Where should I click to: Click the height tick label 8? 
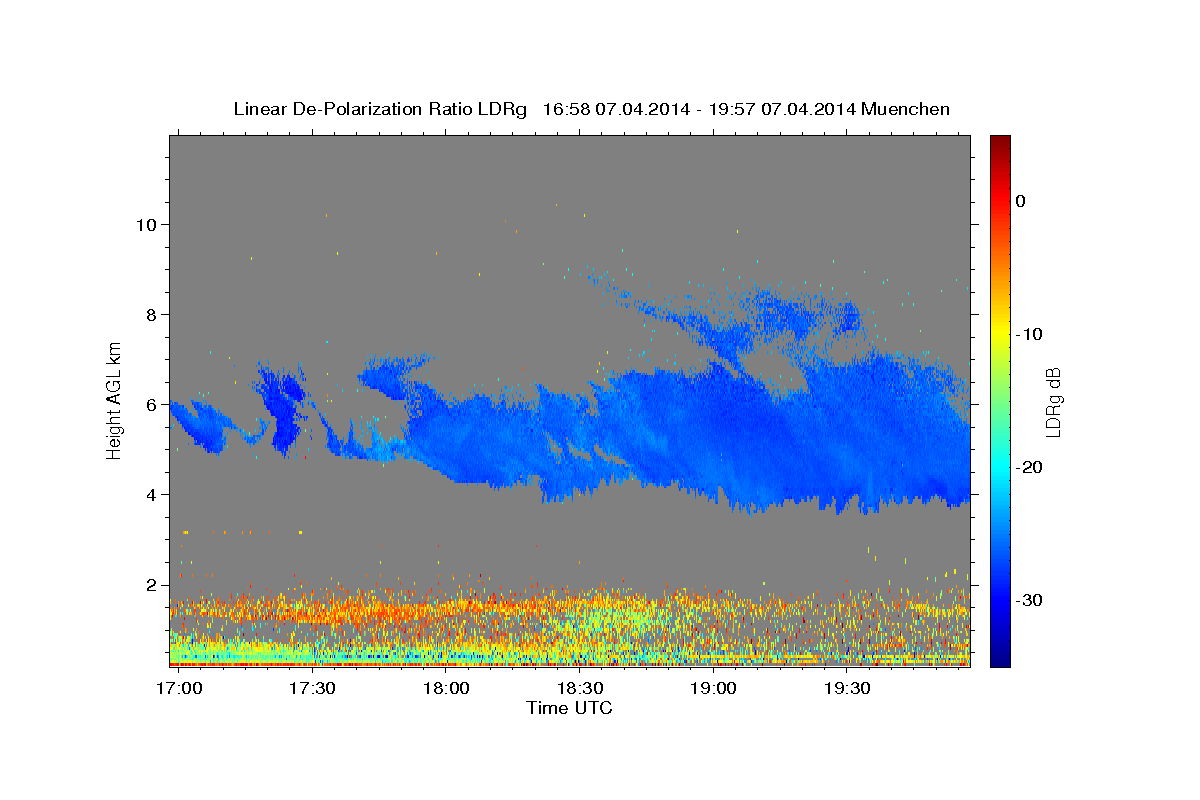point(151,314)
